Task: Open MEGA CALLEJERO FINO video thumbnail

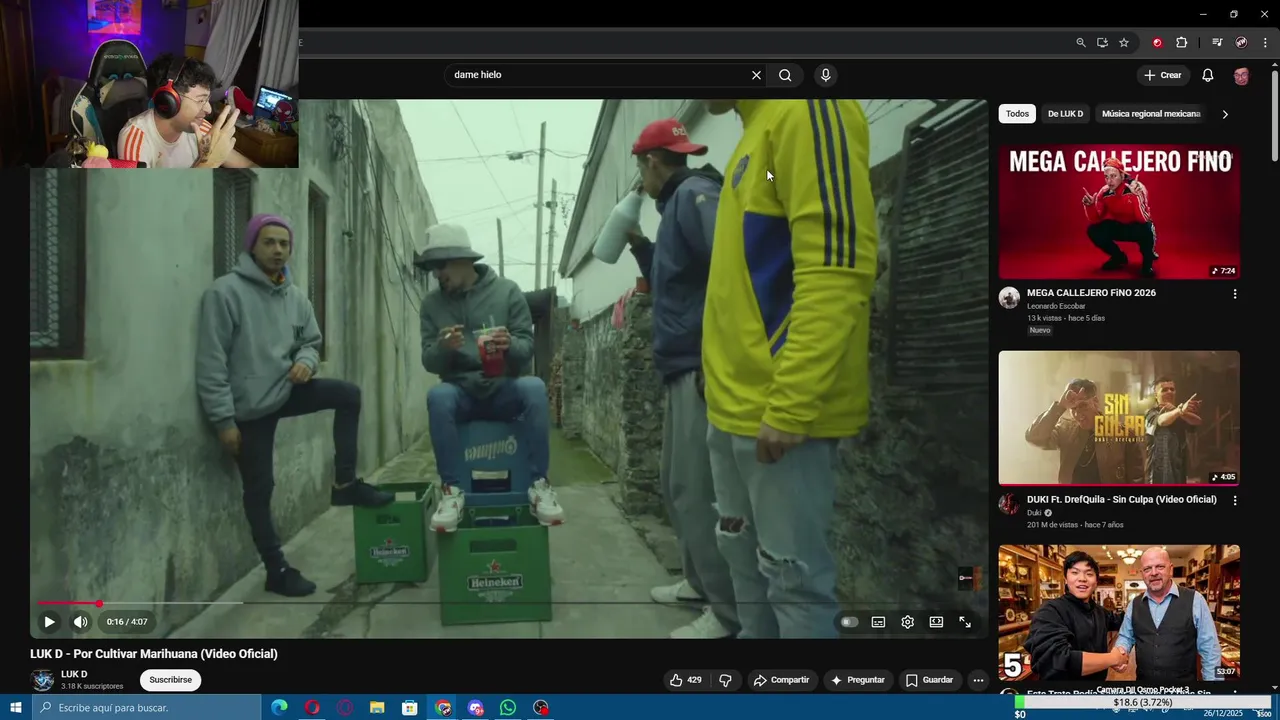Action: point(1119,212)
